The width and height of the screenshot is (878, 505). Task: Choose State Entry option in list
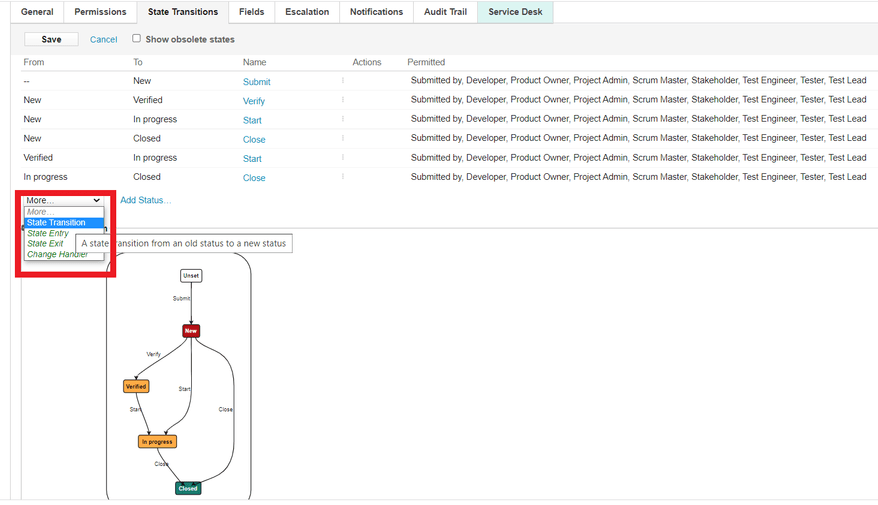pos(48,233)
